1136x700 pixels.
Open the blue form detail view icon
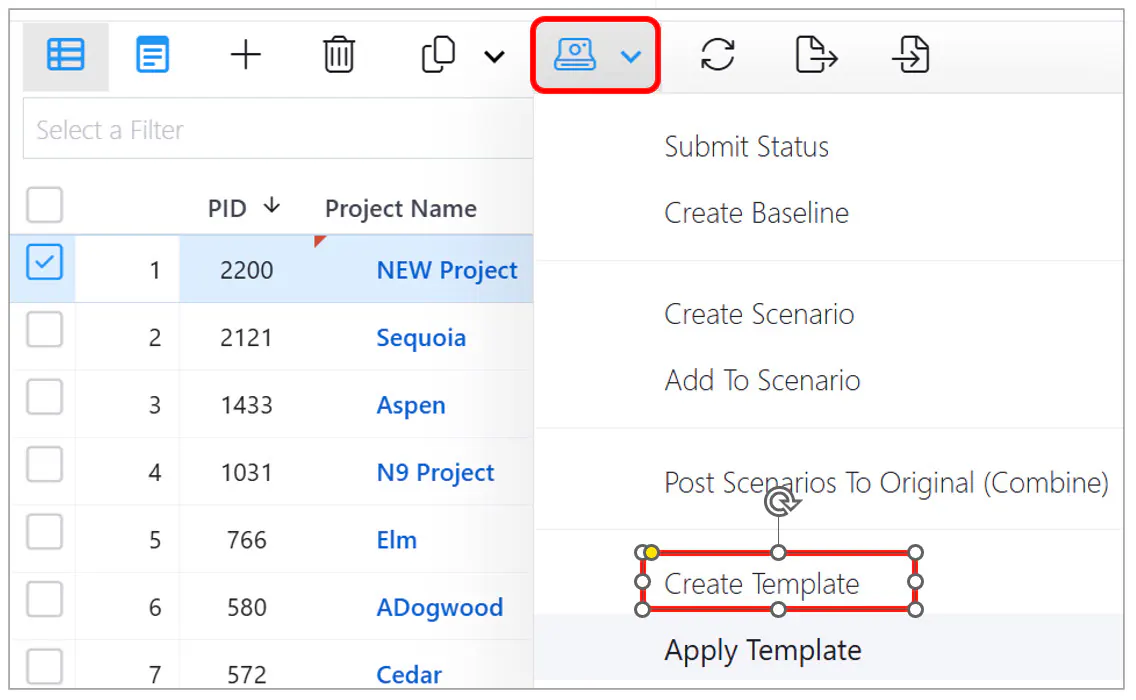(152, 55)
